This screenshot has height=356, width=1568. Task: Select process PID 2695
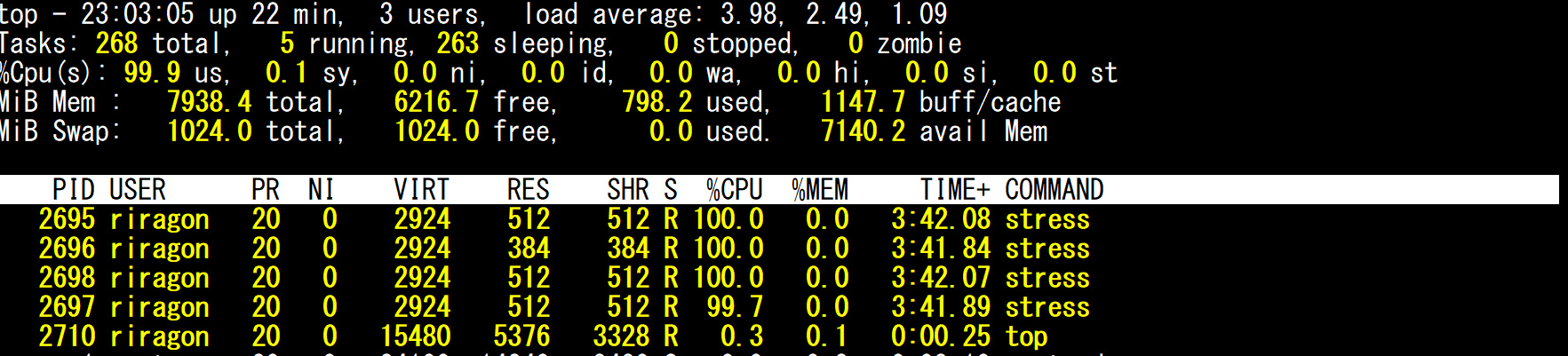(67, 219)
